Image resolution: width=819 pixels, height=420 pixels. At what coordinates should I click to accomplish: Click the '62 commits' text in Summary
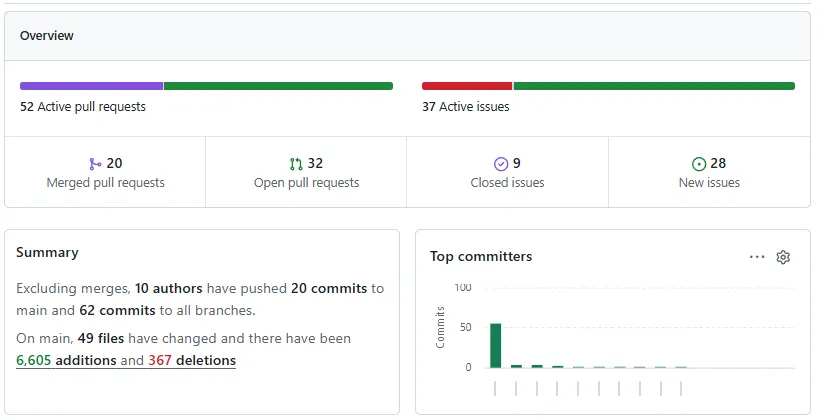pos(118,310)
